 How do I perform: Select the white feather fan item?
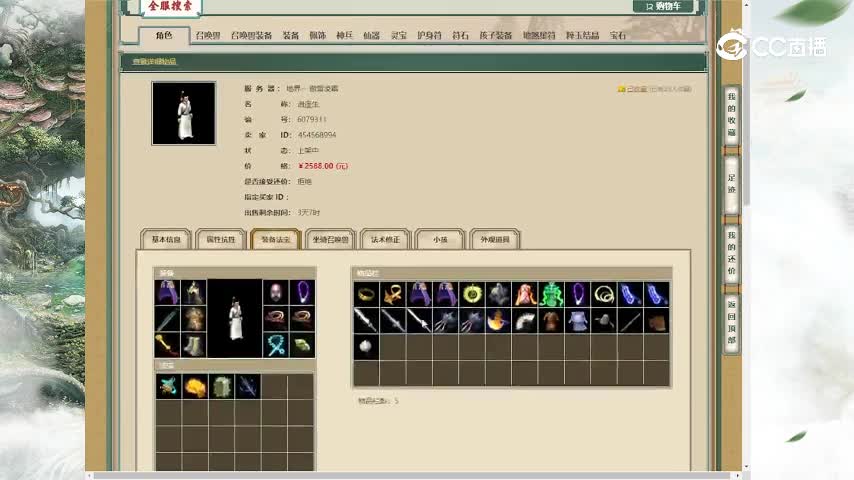(x=525, y=321)
